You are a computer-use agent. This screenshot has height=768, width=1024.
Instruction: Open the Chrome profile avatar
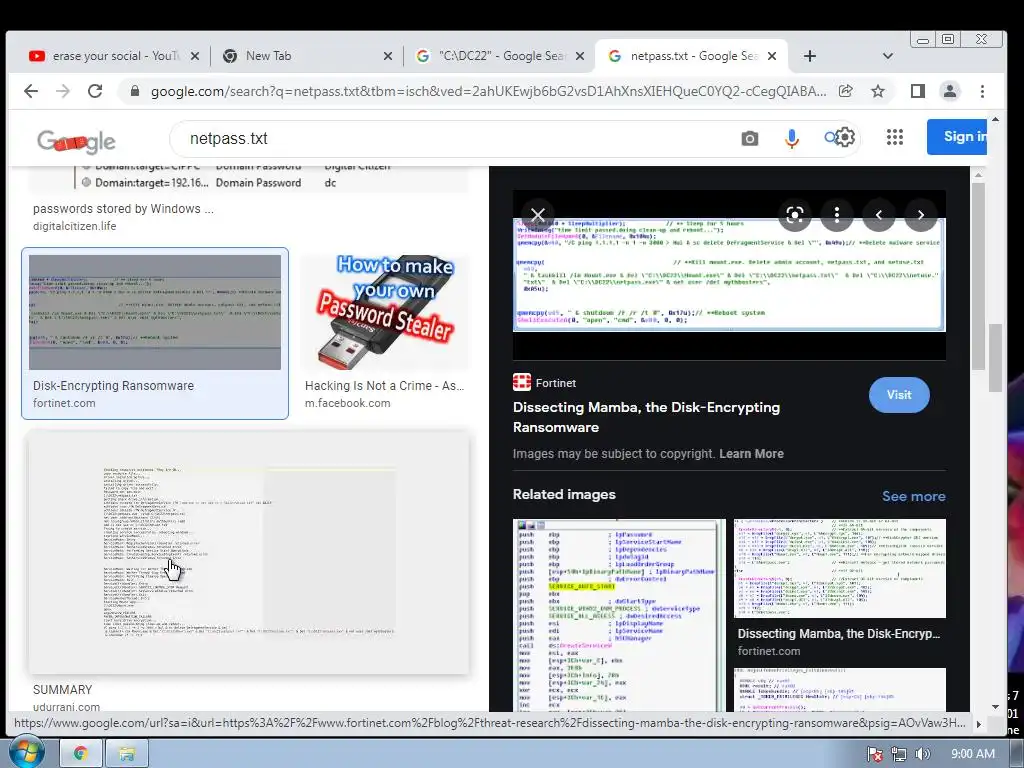950,91
